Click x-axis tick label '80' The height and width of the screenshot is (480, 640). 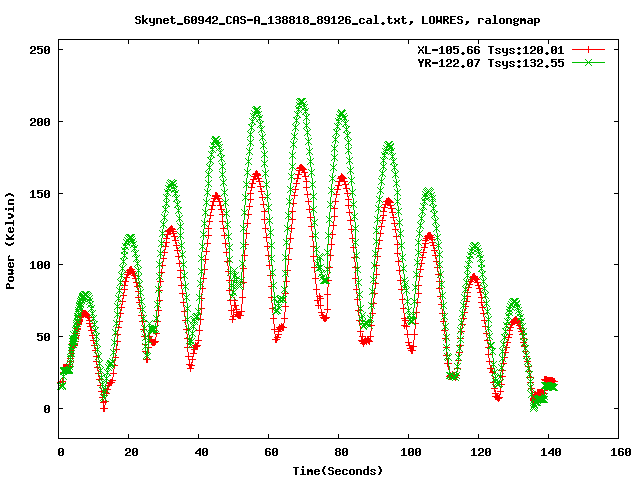(x=342, y=452)
